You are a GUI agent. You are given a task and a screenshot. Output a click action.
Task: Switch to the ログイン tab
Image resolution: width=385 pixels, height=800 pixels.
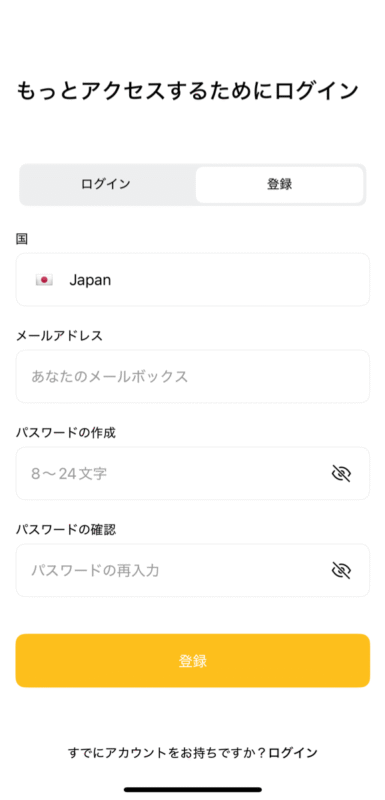[x=106, y=184]
